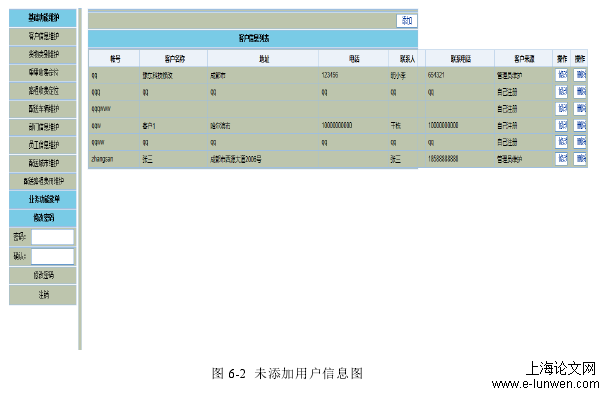
Task: Expand the 基础功能维护 sidebar section header
Action: [43, 18]
